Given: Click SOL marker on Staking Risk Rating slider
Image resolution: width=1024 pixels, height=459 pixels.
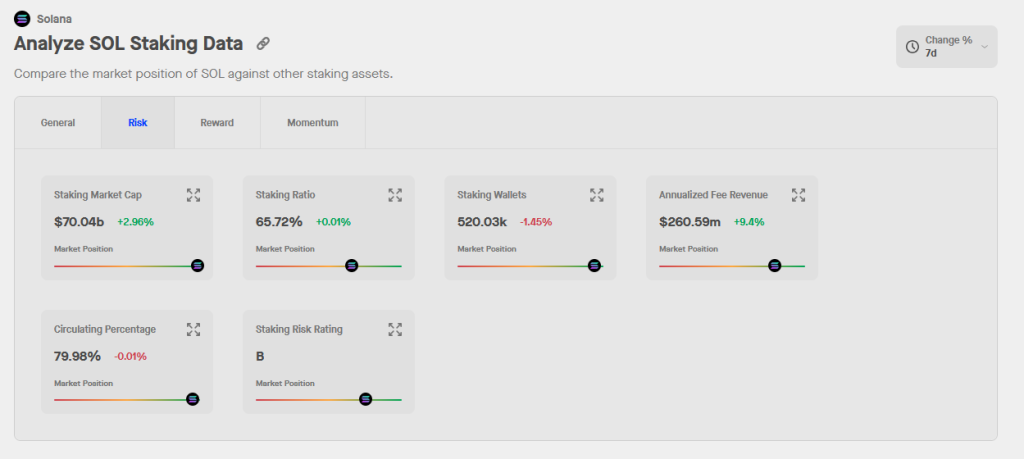Looking at the screenshot, I should tap(366, 399).
